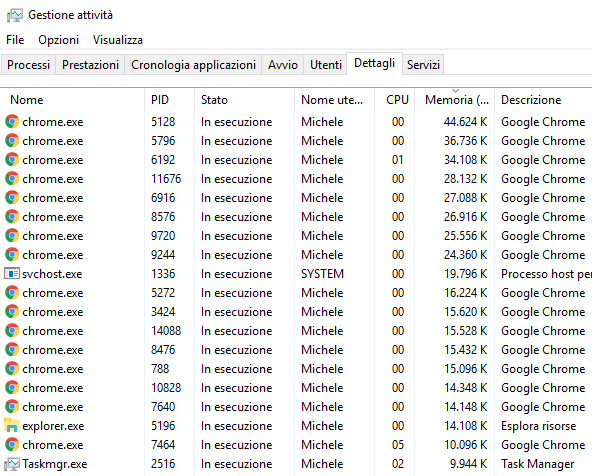
Task: Sort processes by the PID column
Action: click(x=170, y=100)
